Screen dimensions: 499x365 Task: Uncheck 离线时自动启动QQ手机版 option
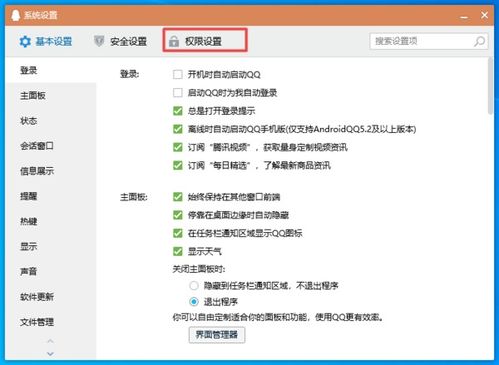click(x=178, y=129)
